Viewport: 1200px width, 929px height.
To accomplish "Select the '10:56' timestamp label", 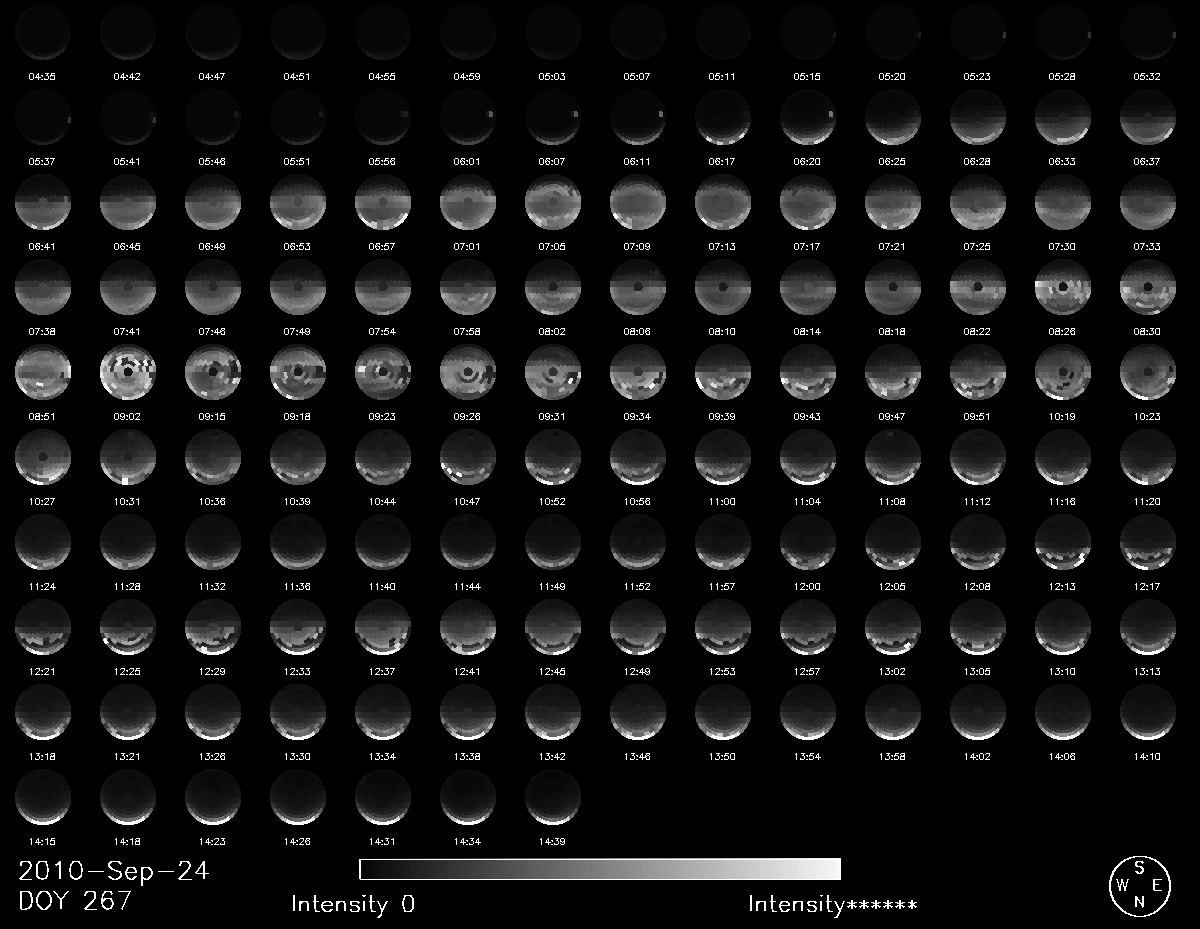I will pos(637,501).
